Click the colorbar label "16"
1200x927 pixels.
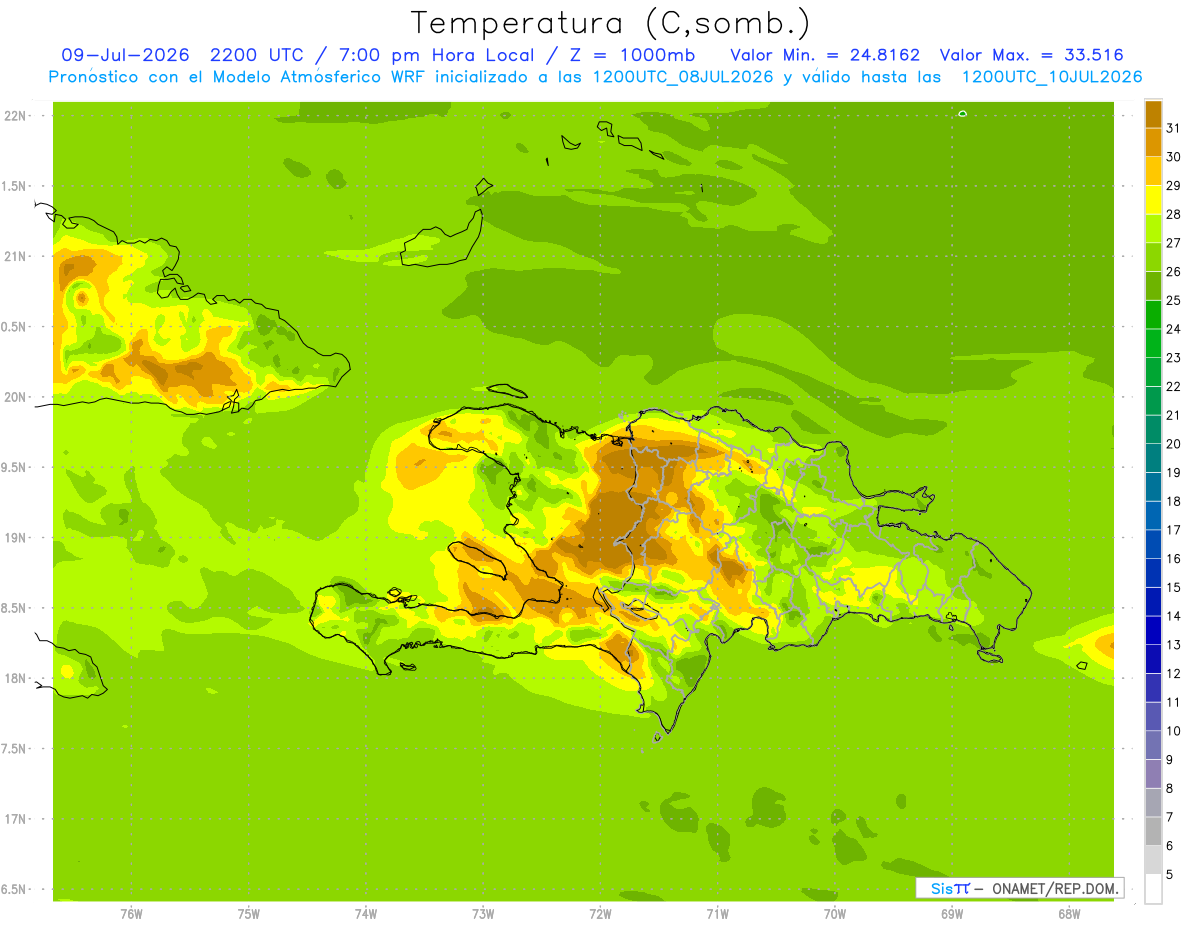[x=1174, y=558]
